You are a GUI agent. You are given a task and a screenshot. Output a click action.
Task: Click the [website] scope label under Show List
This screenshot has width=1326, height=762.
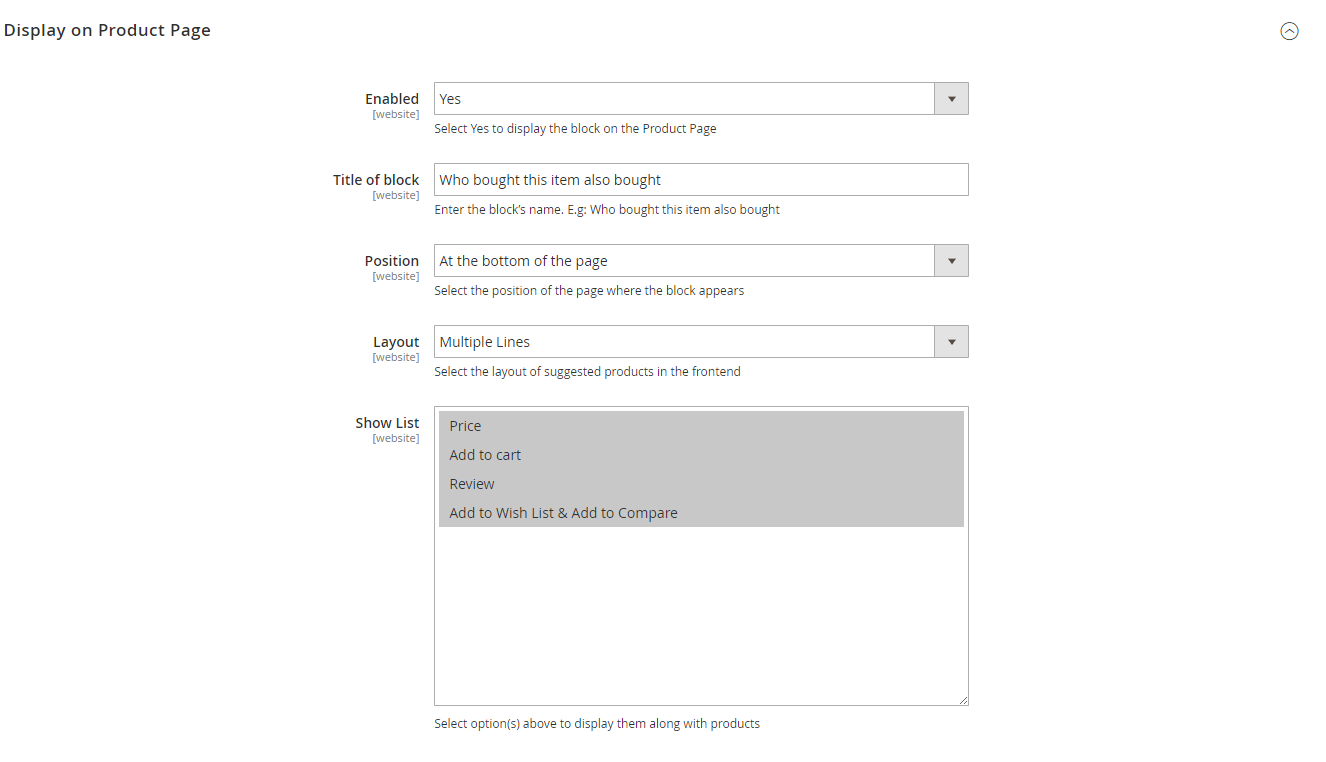pyautogui.click(x=396, y=438)
